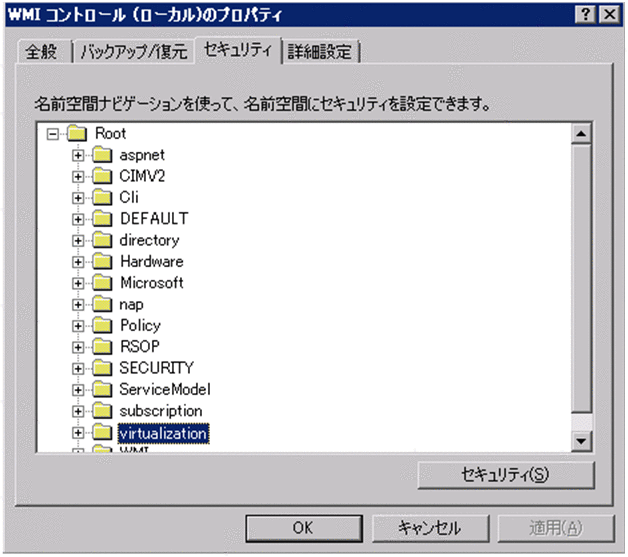
Task: Click the SECURITY folder icon
Action: coord(102,368)
